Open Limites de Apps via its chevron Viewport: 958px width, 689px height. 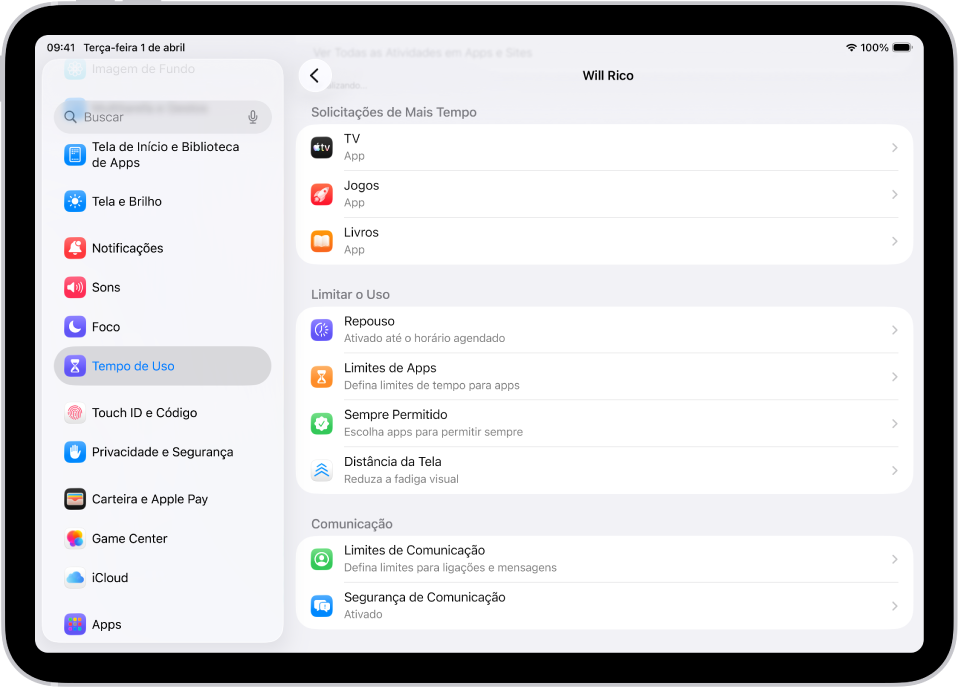point(894,377)
